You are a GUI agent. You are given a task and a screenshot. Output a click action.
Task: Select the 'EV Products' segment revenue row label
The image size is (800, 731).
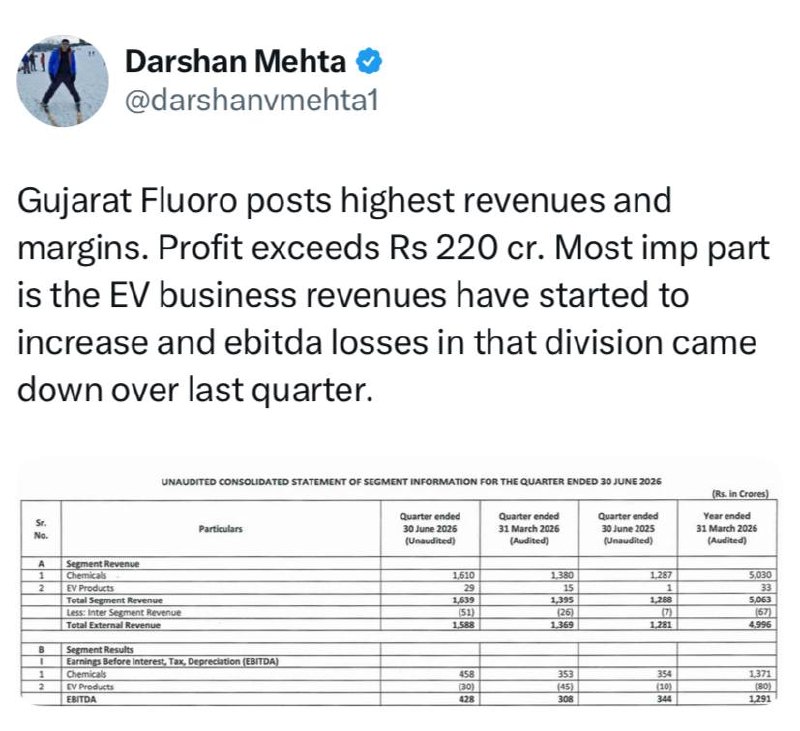[x=90, y=588]
